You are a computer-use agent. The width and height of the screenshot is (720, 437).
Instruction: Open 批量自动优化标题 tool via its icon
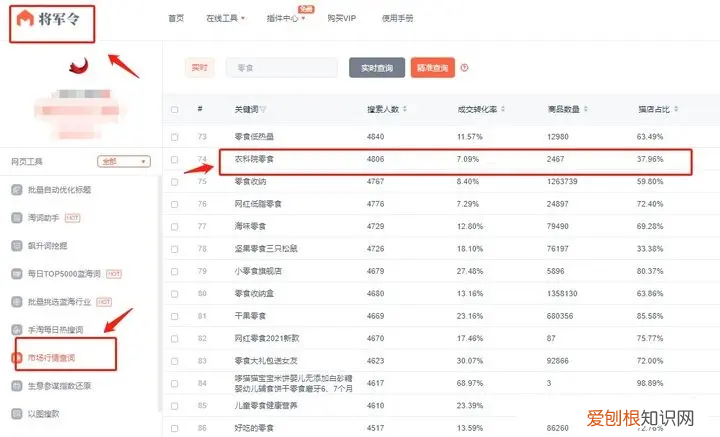[17, 190]
